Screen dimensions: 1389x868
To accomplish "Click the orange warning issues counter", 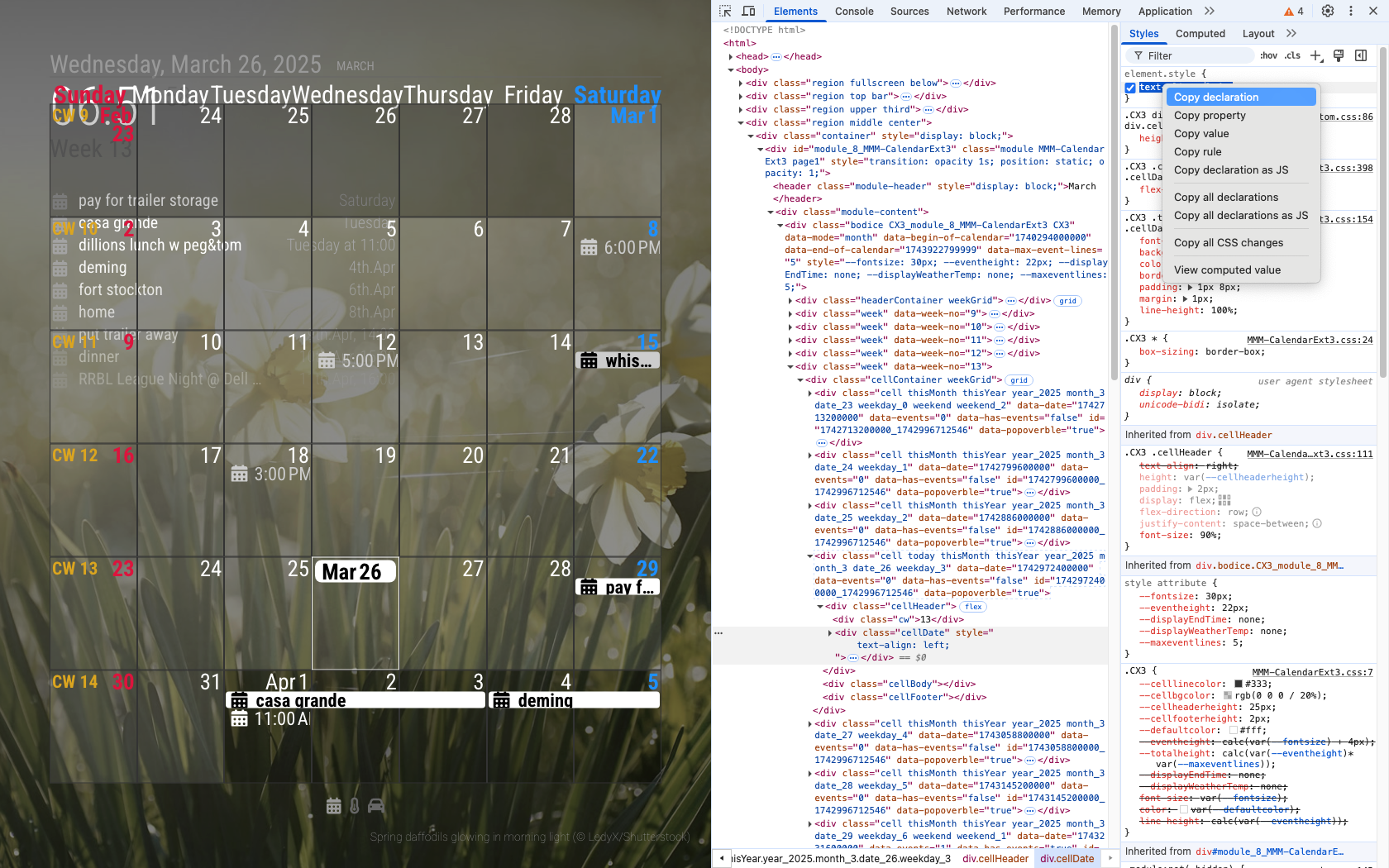I will tap(1294, 11).
